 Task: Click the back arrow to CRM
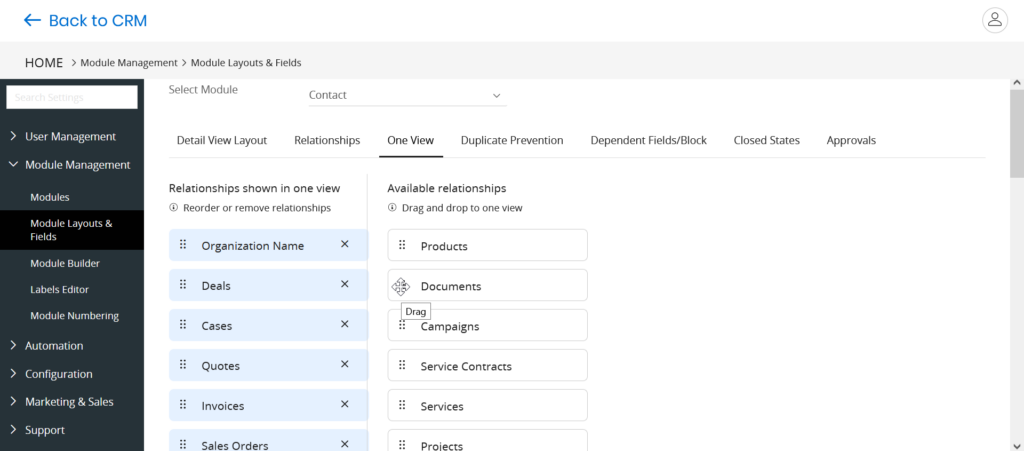[x=33, y=20]
